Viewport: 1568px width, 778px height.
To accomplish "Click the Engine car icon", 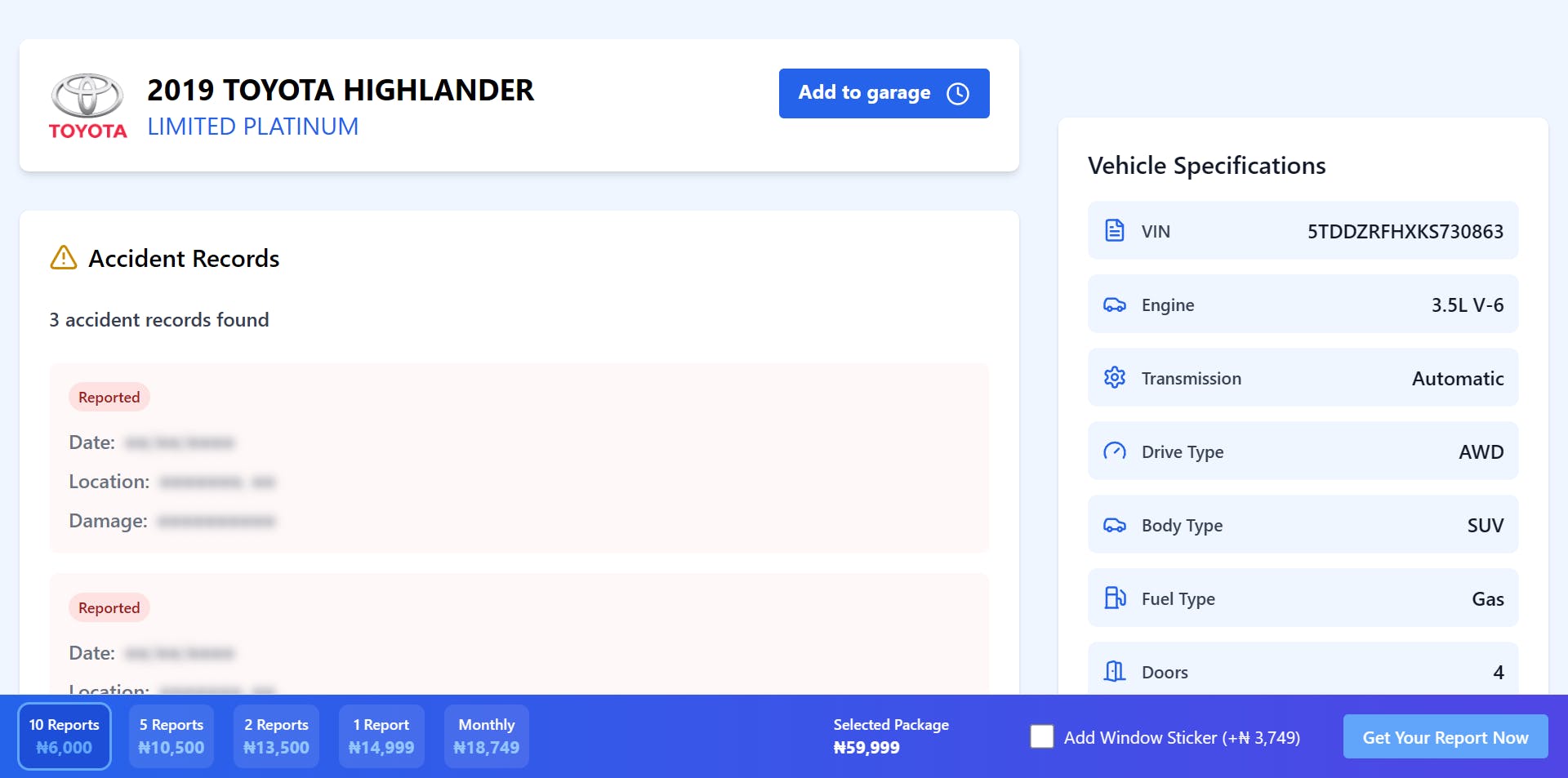I will click(1114, 304).
